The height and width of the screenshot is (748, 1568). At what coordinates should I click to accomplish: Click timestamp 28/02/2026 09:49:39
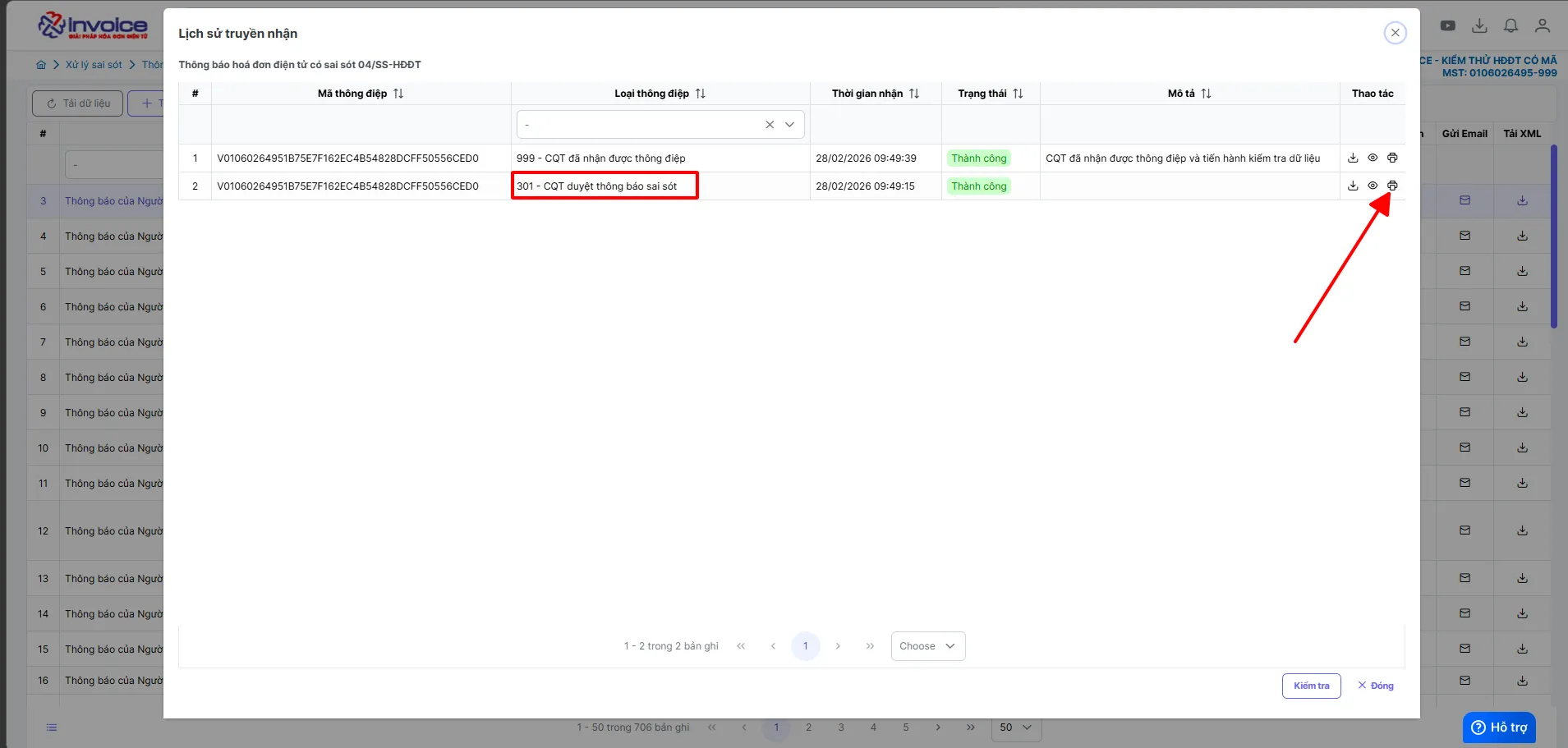[x=866, y=158]
